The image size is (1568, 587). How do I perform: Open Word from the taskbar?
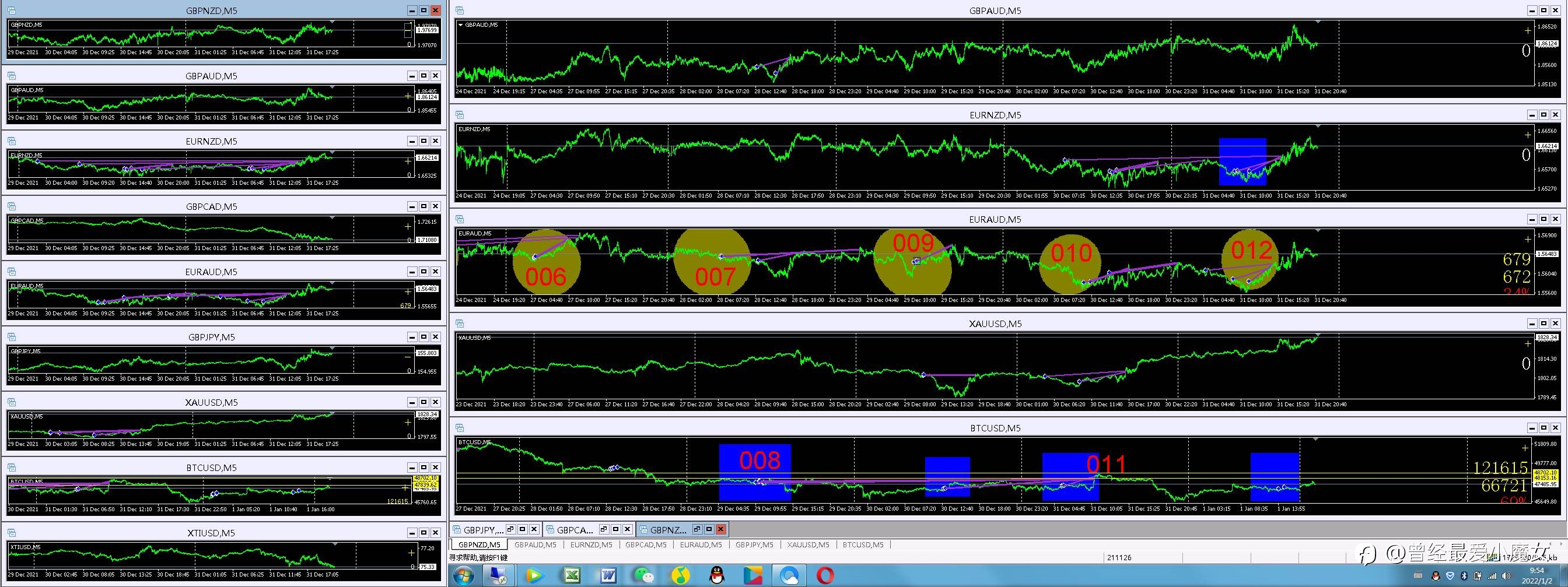(x=608, y=575)
